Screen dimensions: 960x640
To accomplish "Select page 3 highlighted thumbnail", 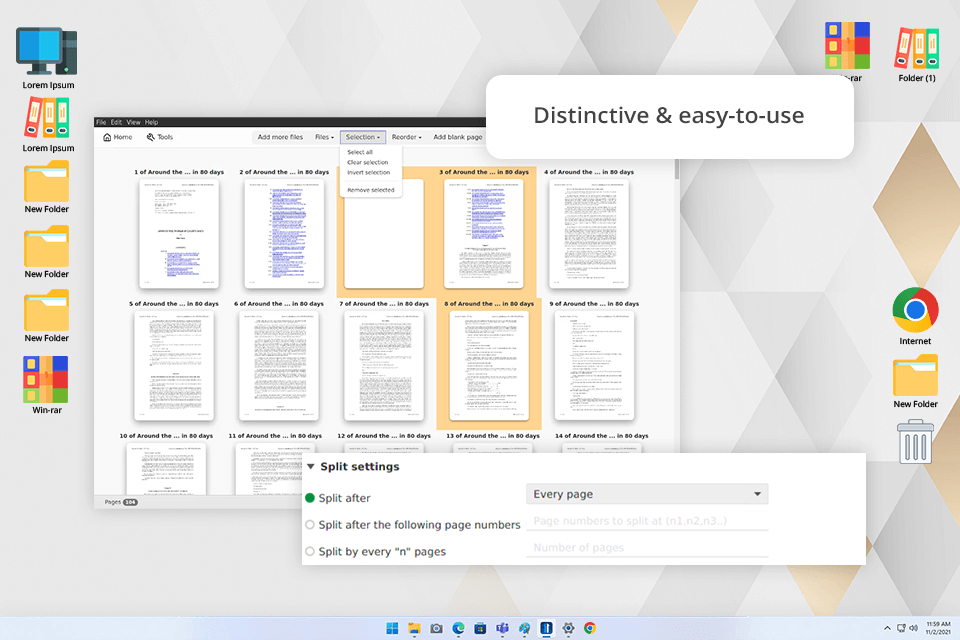I will coord(484,234).
